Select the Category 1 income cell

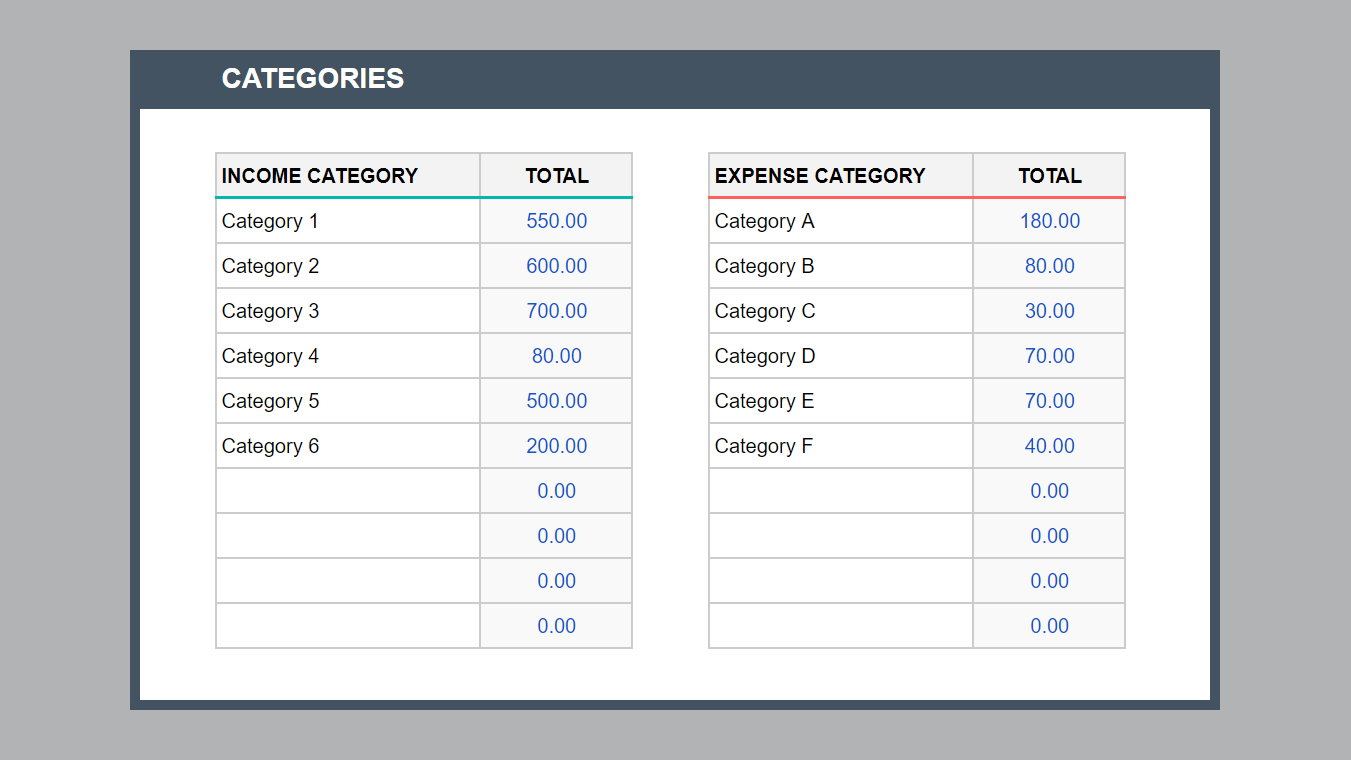pyautogui.click(x=347, y=221)
